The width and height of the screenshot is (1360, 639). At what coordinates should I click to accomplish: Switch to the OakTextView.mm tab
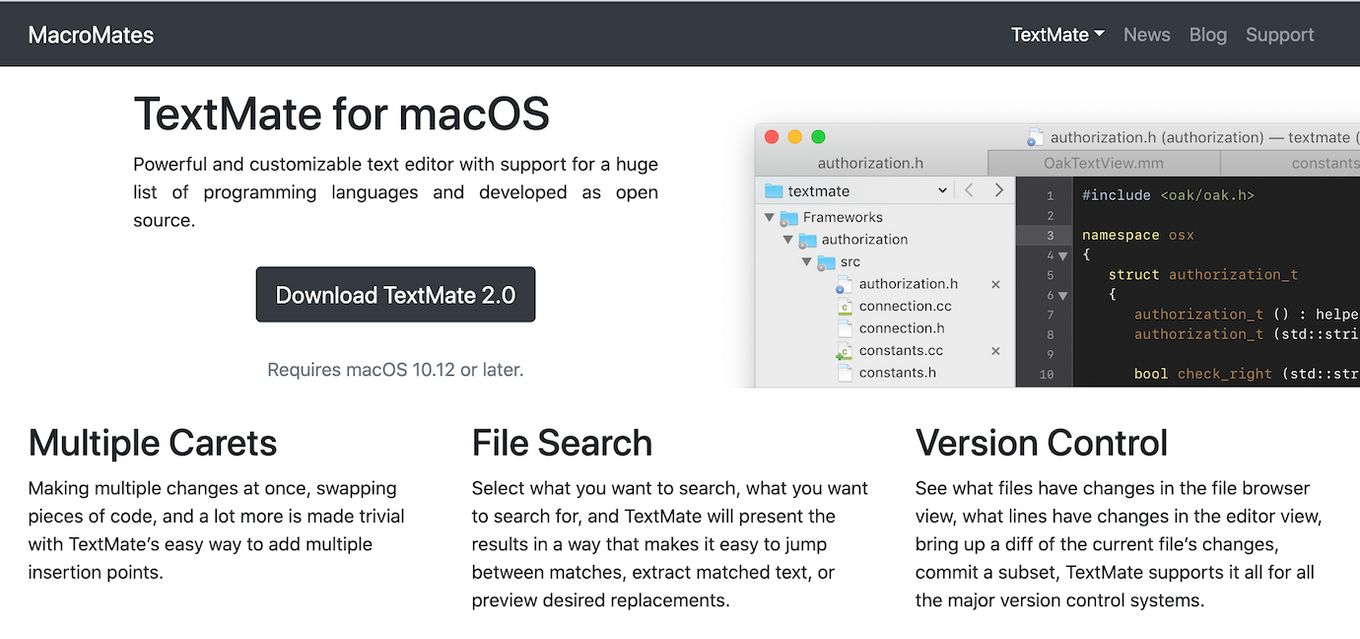(1103, 163)
